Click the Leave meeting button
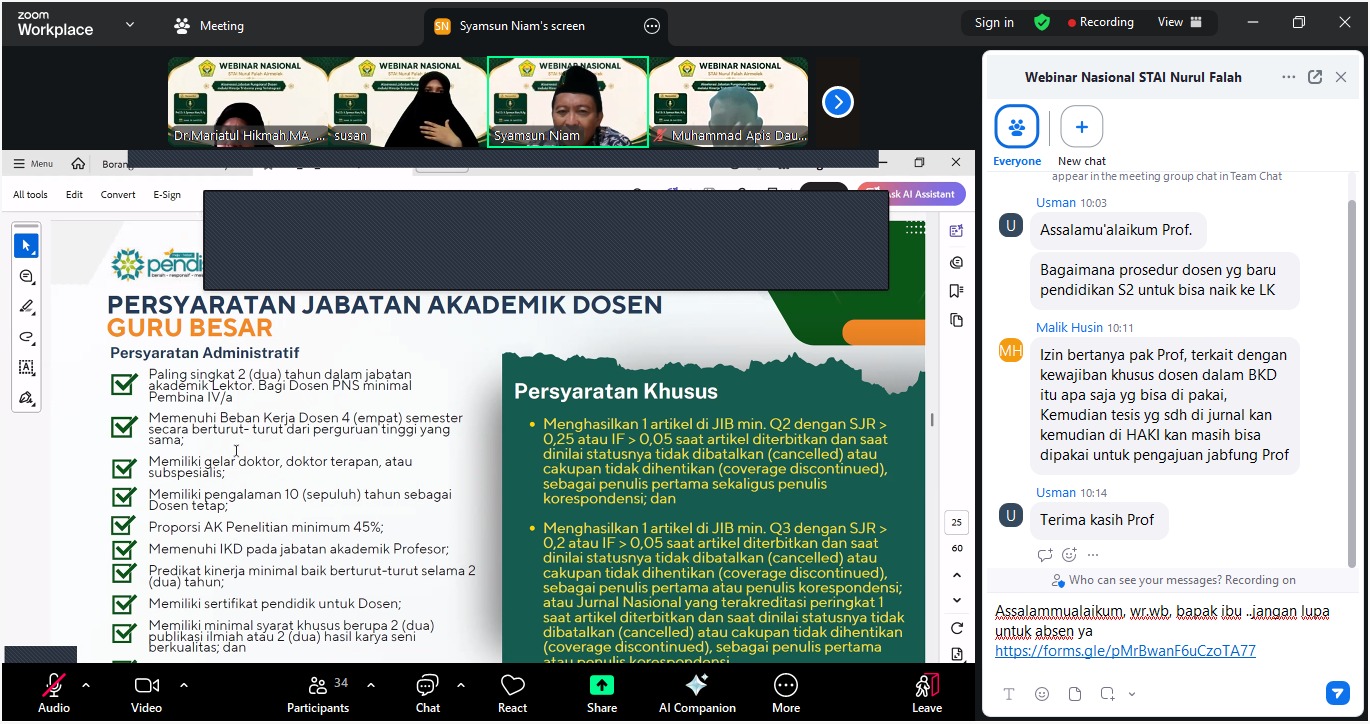This screenshot has width=1370, height=724. coord(927,693)
